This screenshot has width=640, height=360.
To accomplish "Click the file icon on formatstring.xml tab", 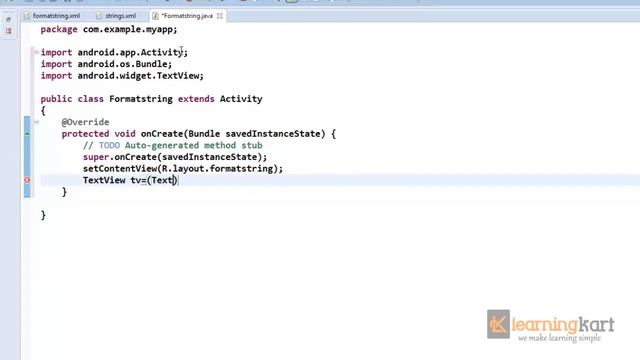I will (27, 16).
